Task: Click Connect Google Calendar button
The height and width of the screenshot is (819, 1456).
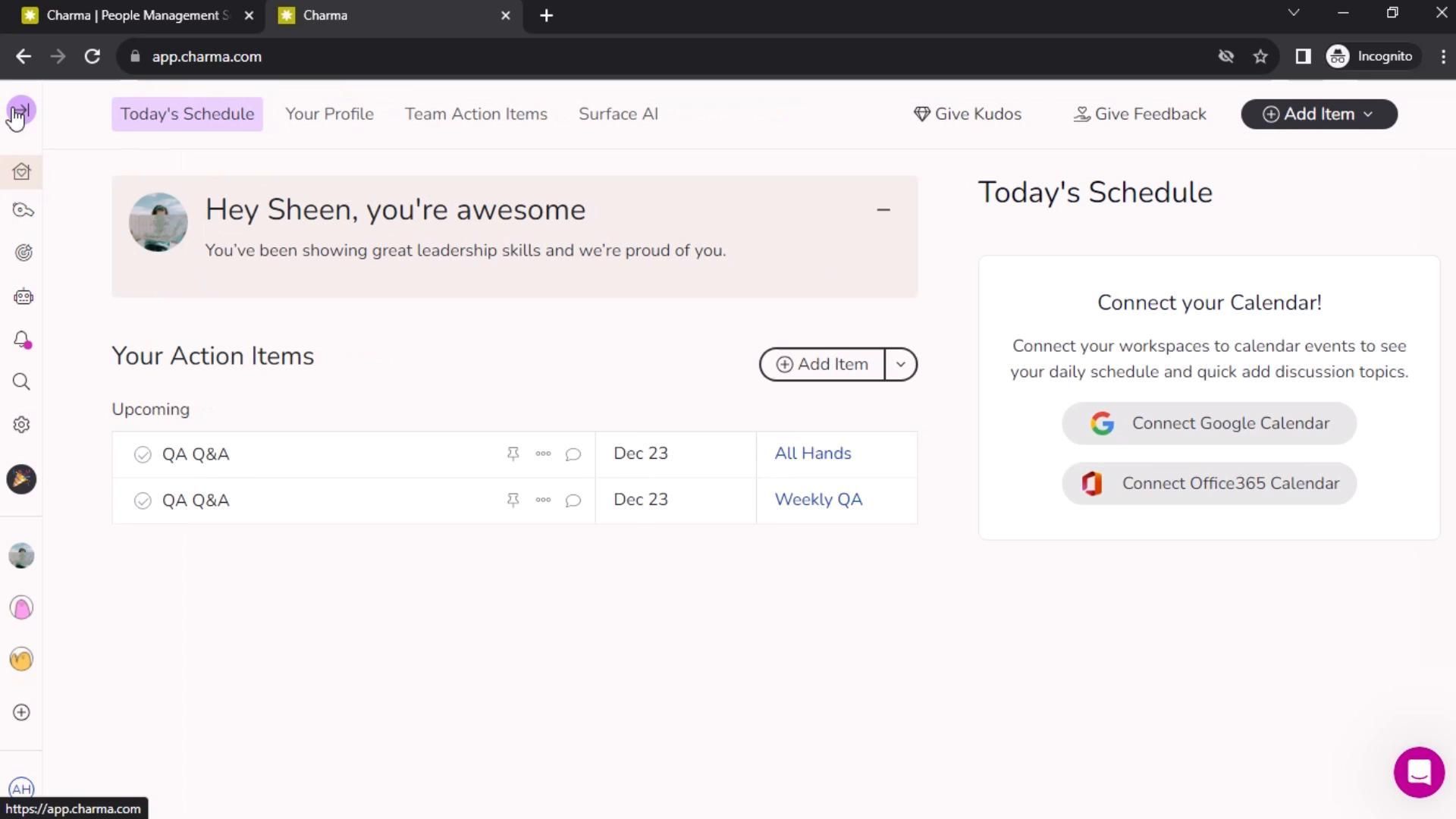Action: (1209, 423)
